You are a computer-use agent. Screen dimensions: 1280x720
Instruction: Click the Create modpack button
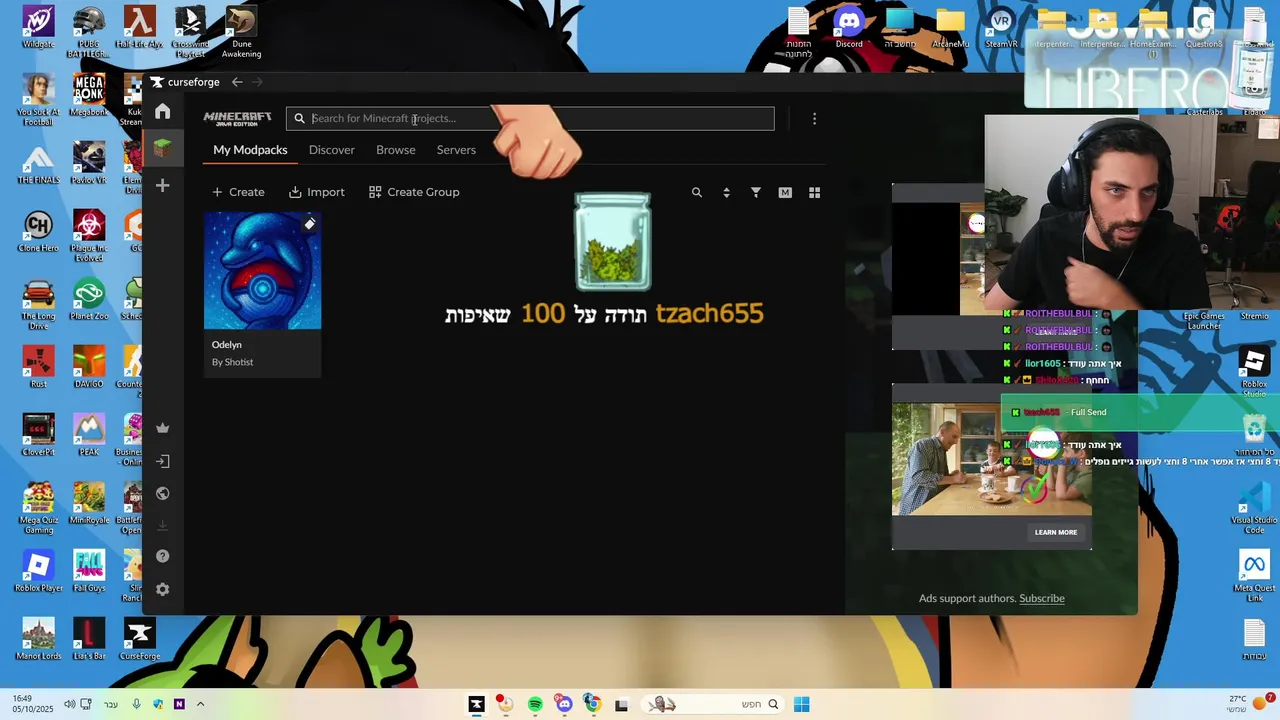pos(238,192)
